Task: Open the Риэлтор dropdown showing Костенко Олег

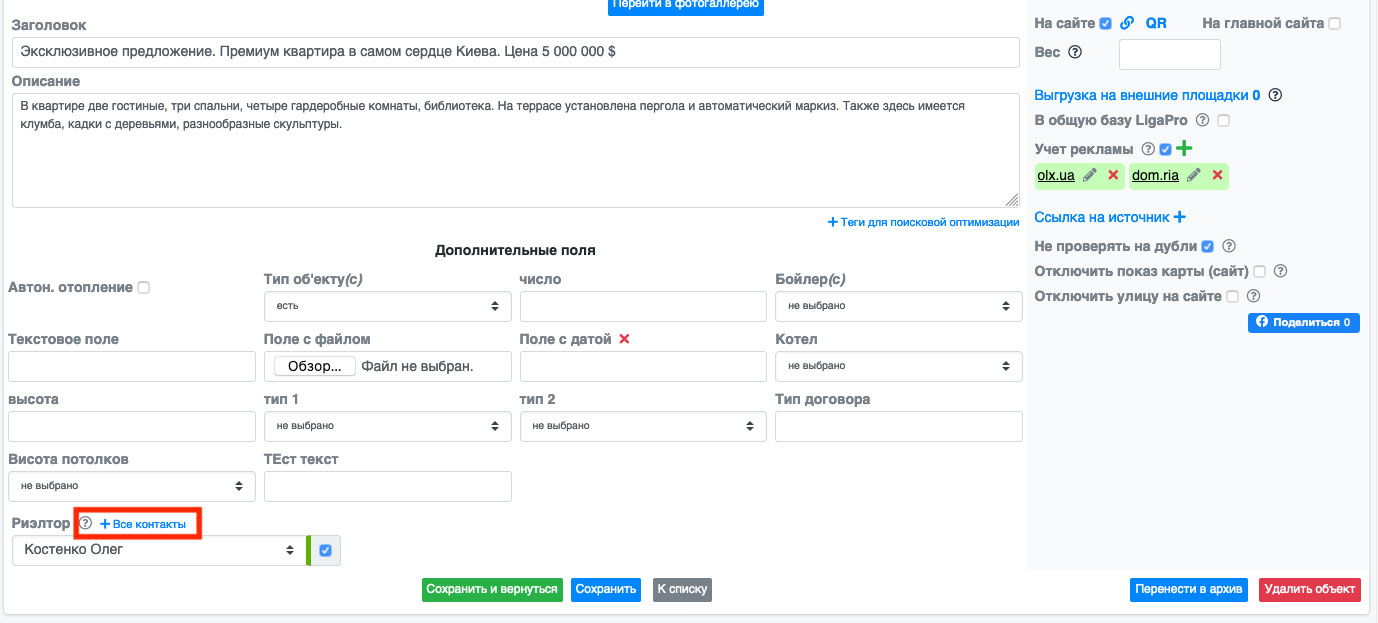Action: (159, 550)
